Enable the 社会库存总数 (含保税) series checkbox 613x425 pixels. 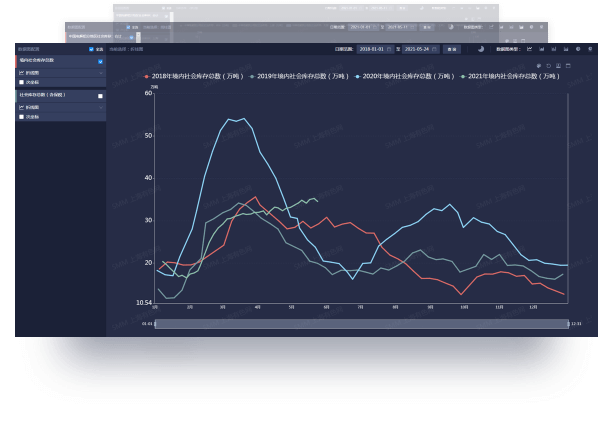(x=100, y=95)
